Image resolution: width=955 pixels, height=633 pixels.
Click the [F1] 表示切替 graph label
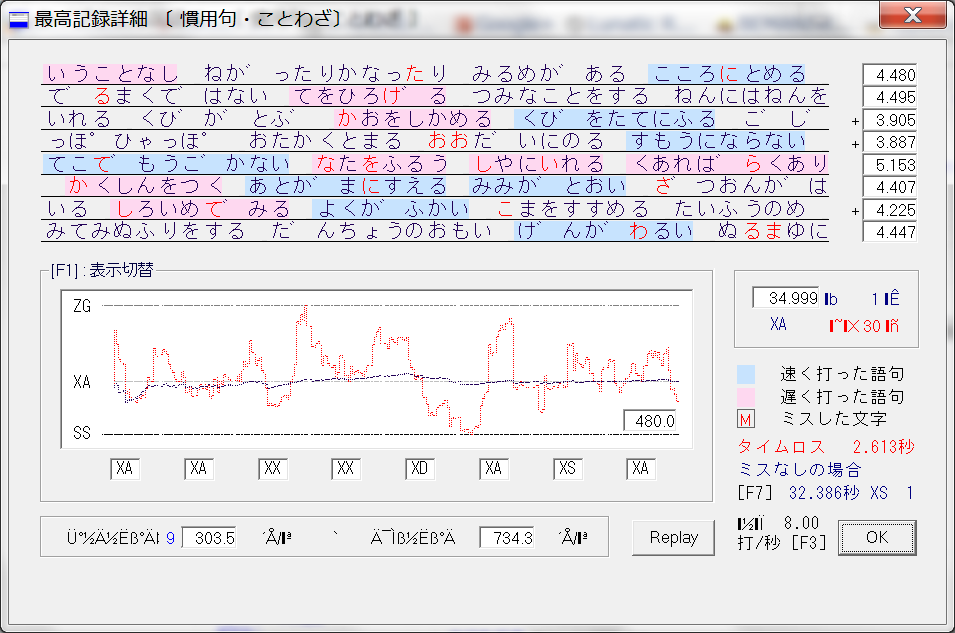click(x=101, y=270)
